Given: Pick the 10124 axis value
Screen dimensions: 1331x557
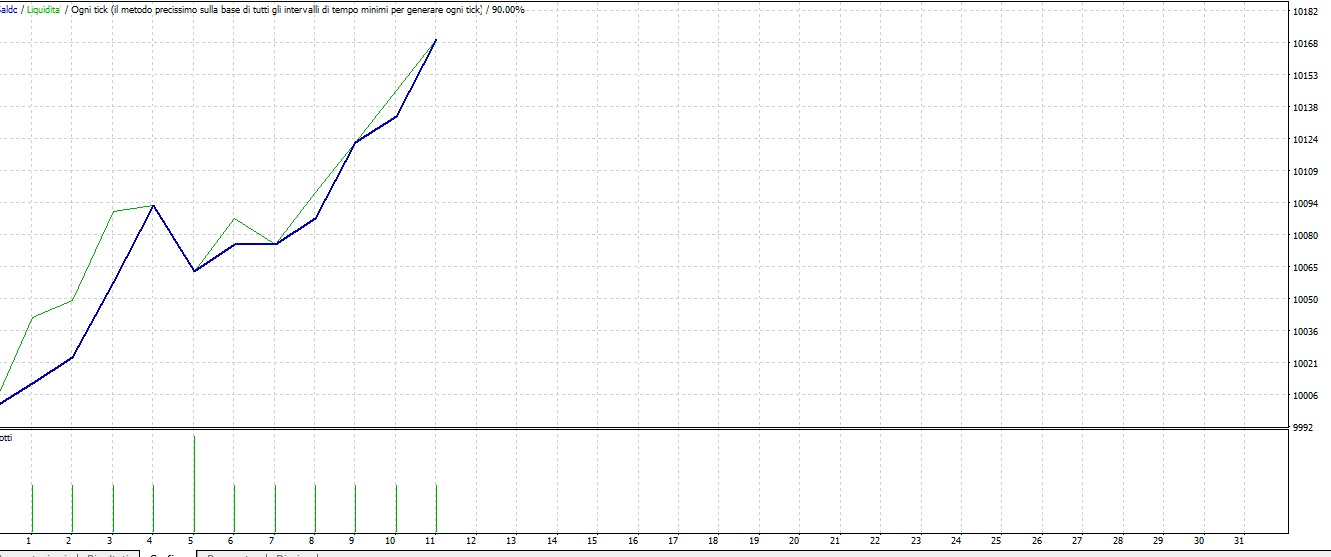Looking at the screenshot, I should pyautogui.click(x=1306, y=140).
